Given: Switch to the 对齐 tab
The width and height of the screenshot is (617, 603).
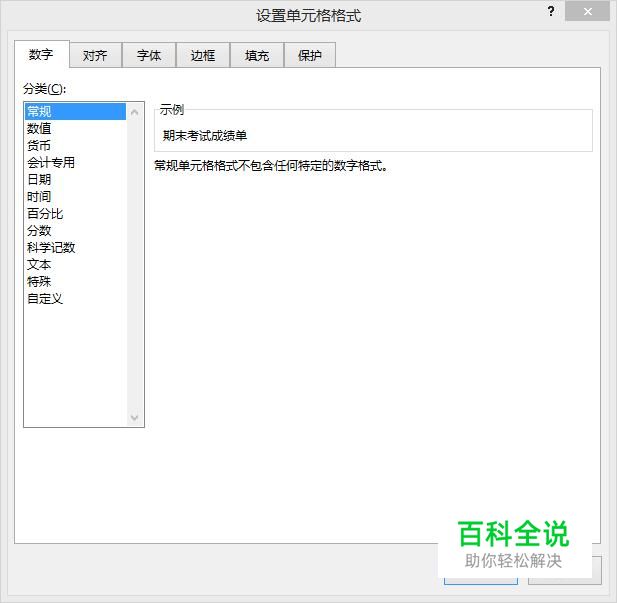Looking at the screenshot, I should point(95,55).
